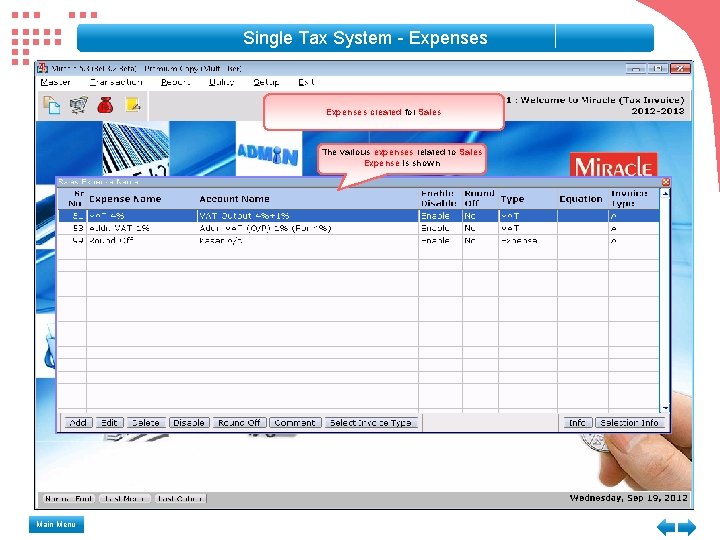
Task: Close the Sales Expense dialog with X
Action: (x=665, y=182)
